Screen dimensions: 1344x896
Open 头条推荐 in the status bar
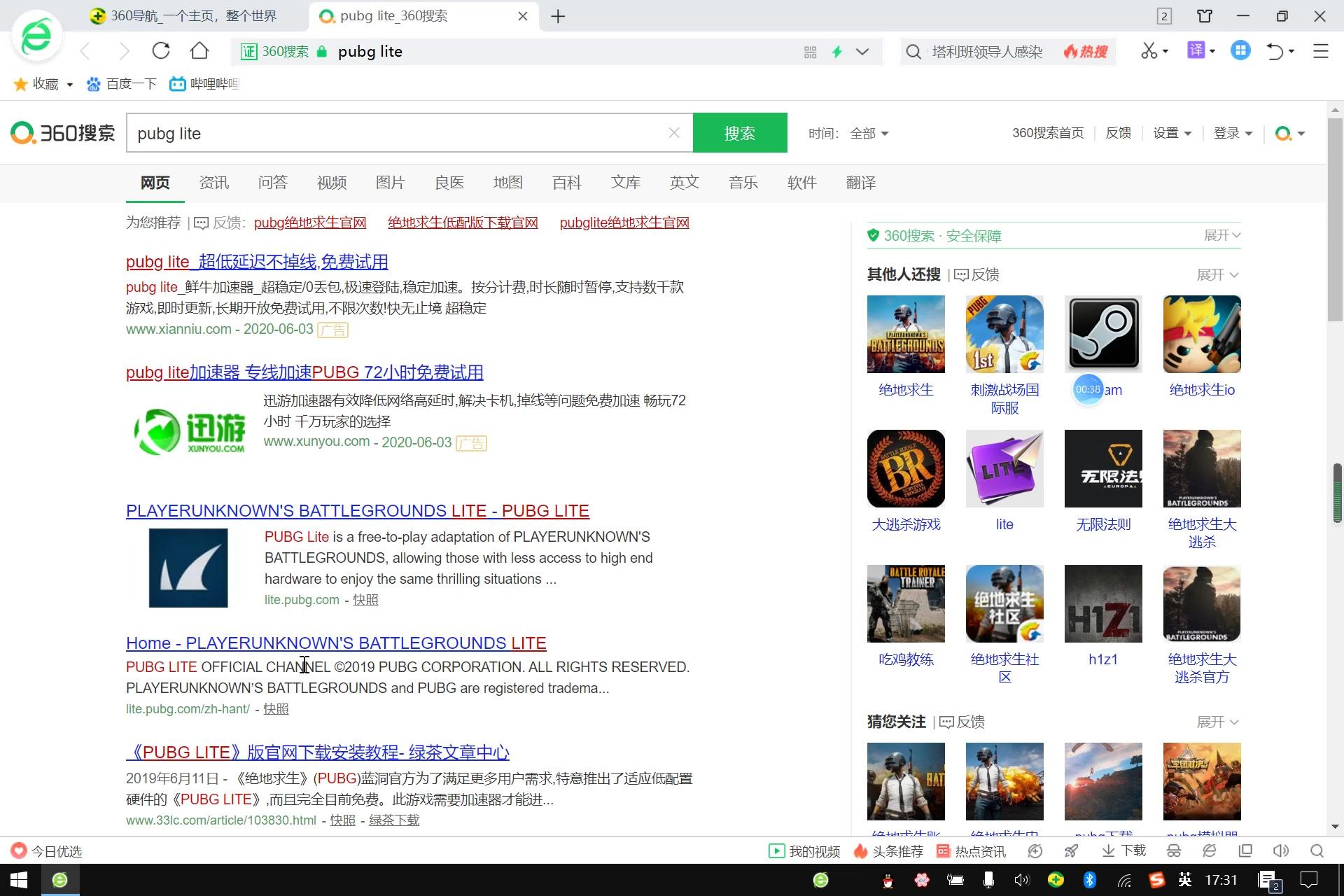pyautogui.click(x=888, y=851)
